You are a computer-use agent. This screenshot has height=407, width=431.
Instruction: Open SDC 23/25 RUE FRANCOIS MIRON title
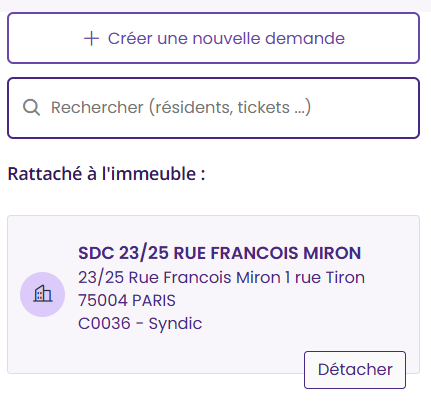coord(220,253)
